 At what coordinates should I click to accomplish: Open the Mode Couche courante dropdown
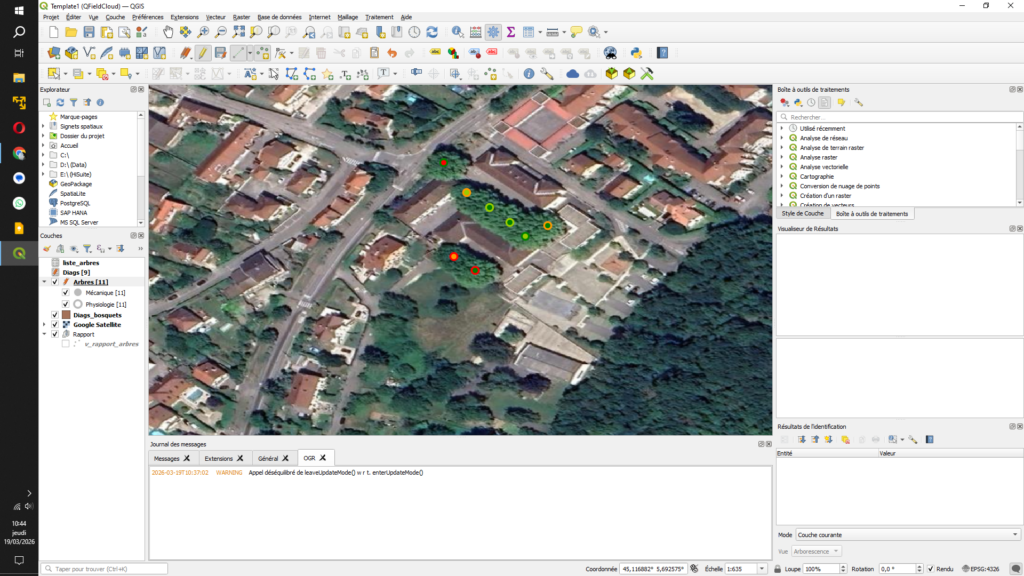[x=907, y=535]
